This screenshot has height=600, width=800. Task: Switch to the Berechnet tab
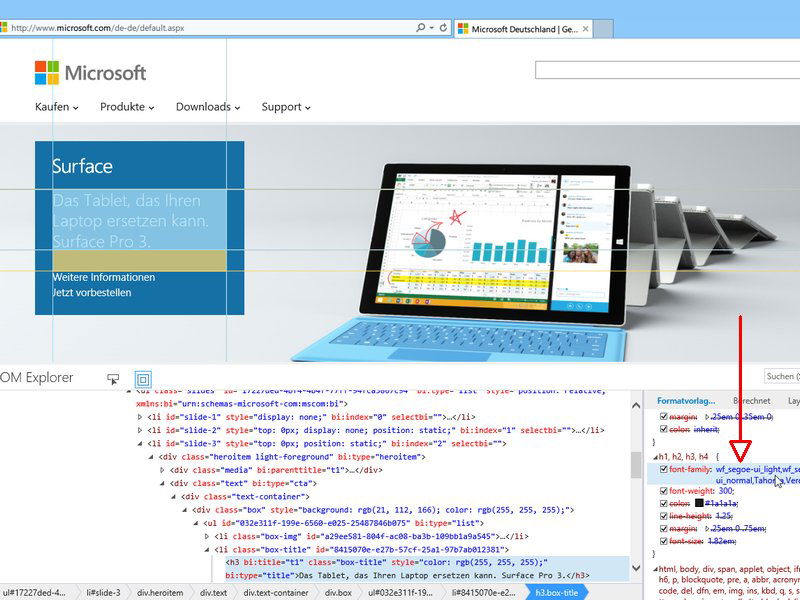coord(752,401)
